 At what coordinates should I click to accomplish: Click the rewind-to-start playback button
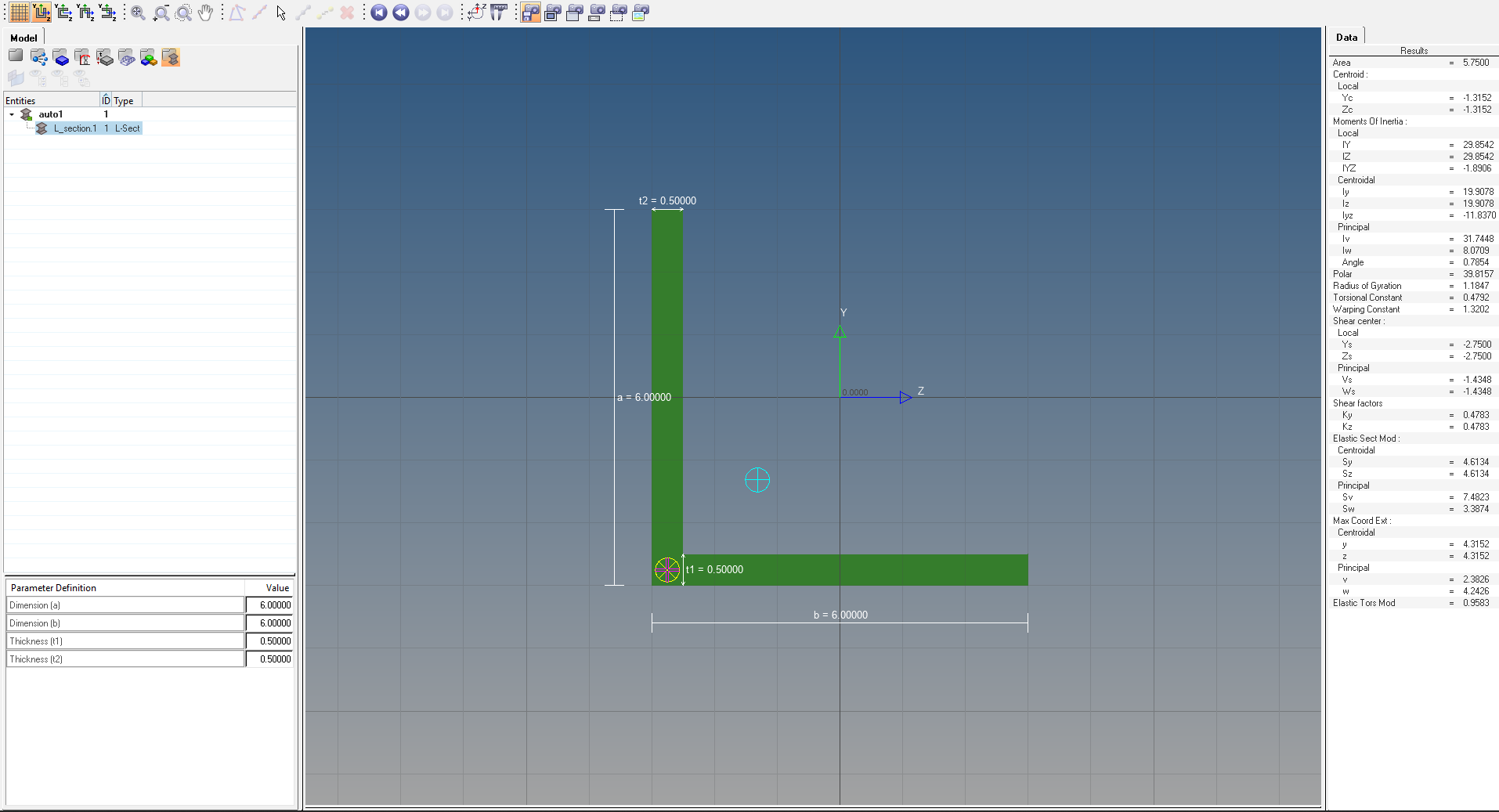379,13
